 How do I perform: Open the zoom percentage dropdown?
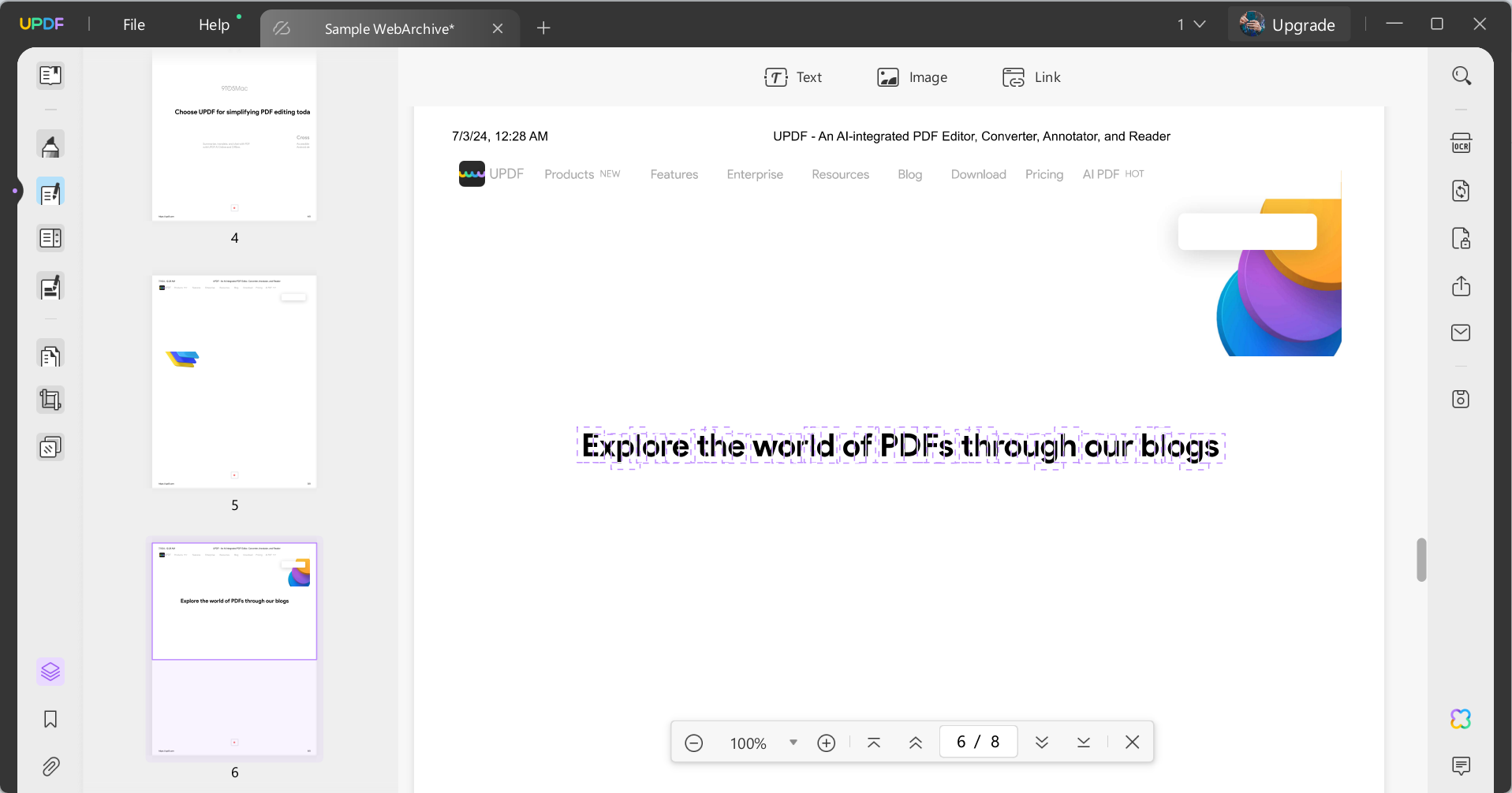(793, 742)
